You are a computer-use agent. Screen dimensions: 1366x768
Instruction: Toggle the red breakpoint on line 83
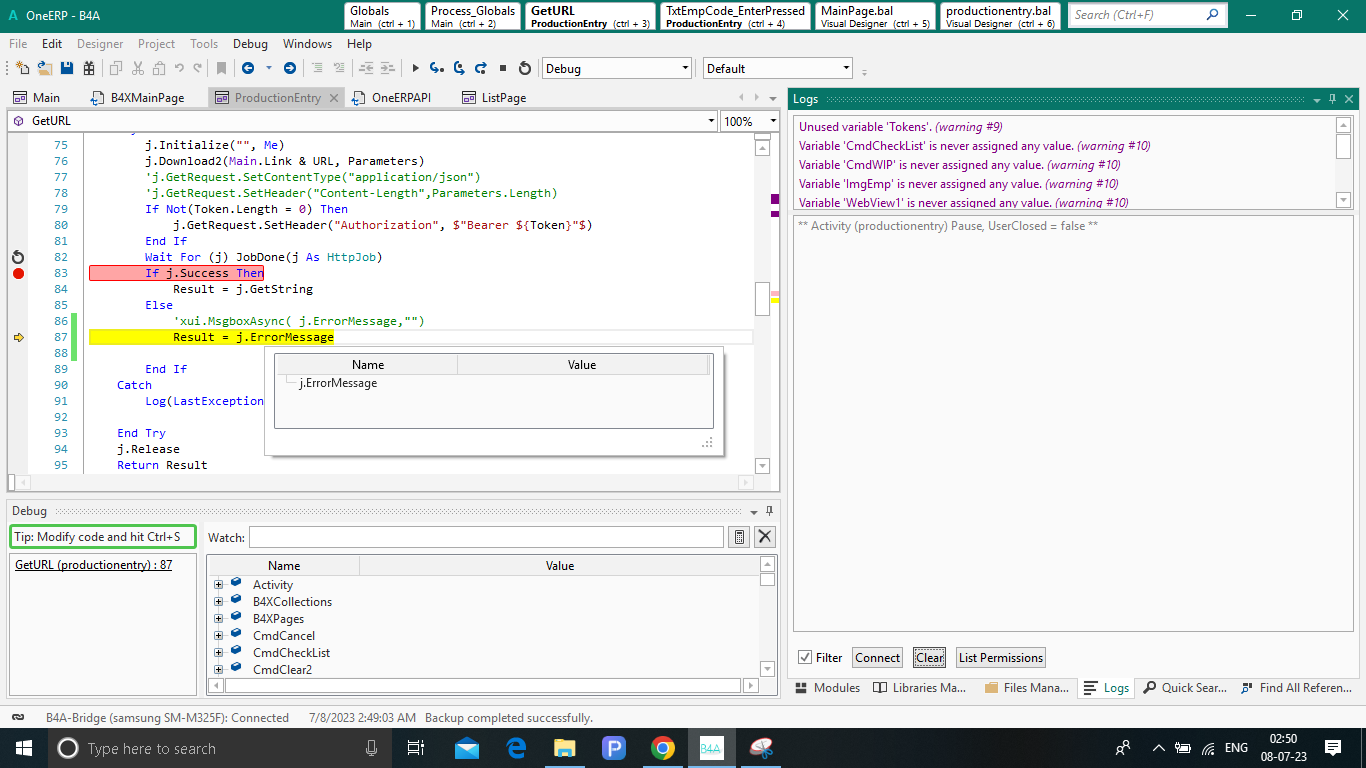click(x=18, y=273)
